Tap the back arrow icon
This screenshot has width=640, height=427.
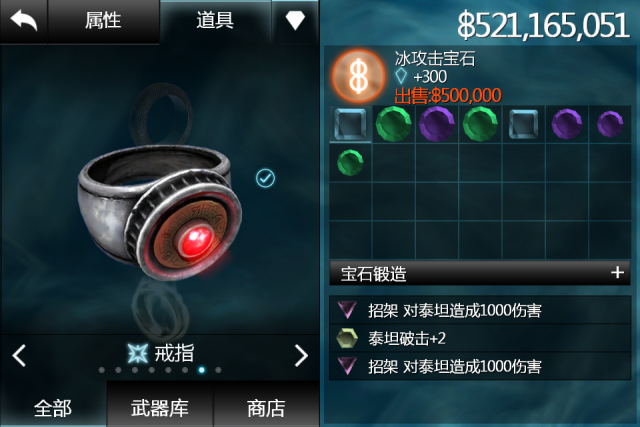pos(23,20)
